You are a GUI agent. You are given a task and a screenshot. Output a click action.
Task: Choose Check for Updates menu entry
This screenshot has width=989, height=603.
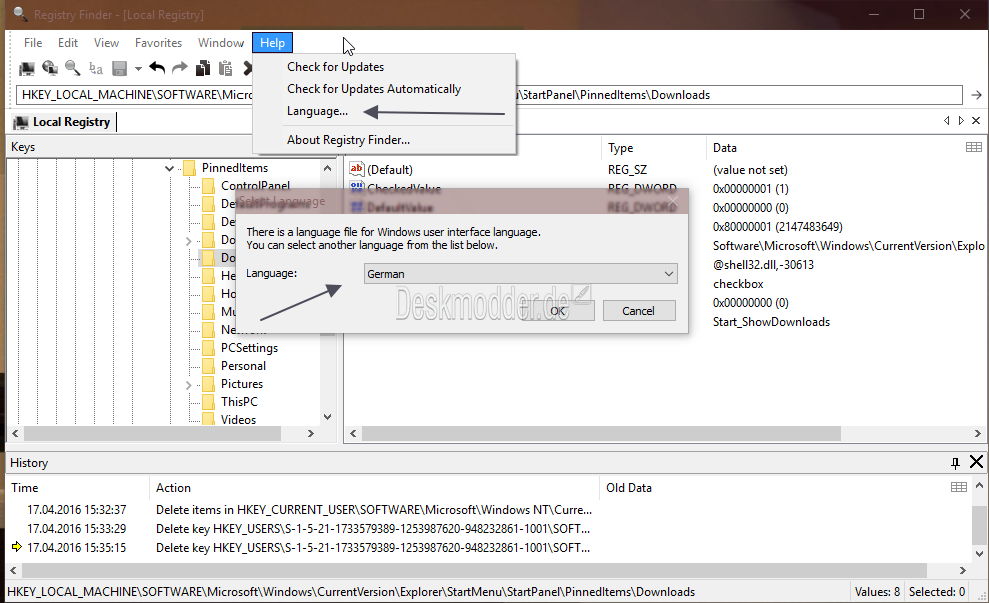pyautogui.click(x=336, y=67)
